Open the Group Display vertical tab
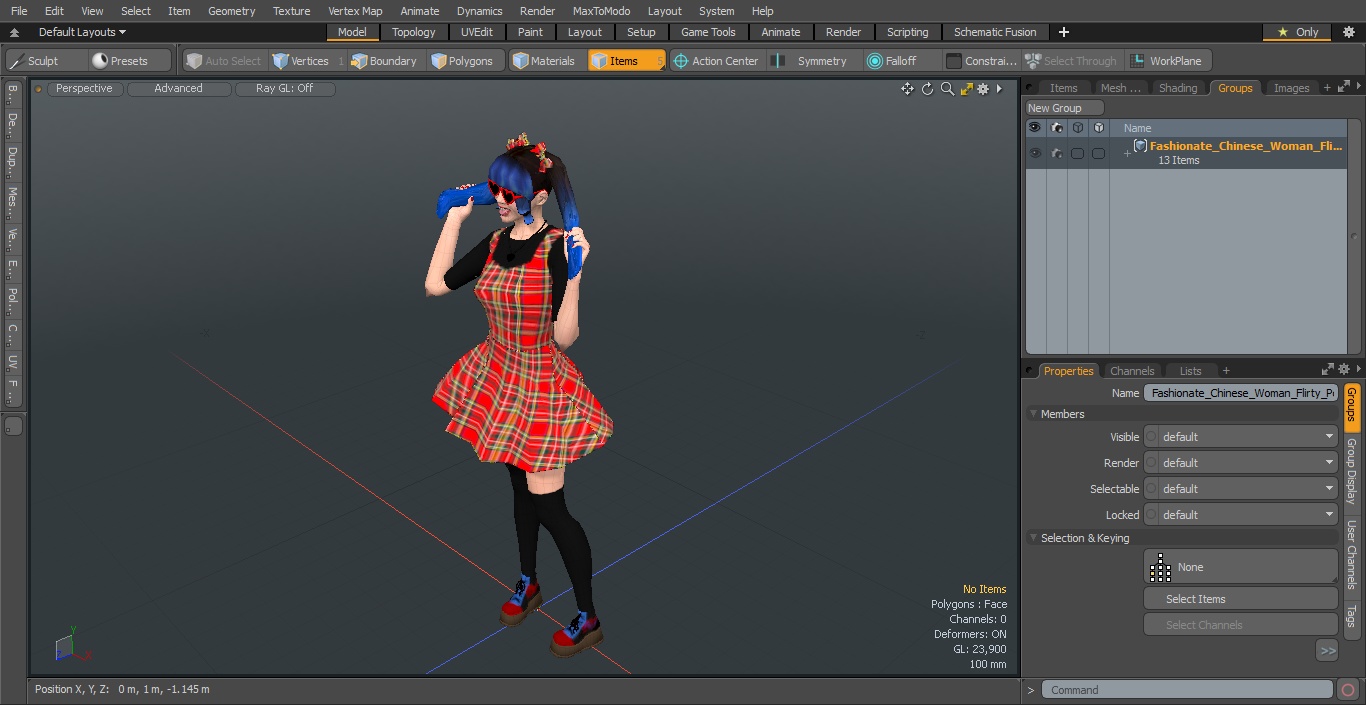 pyautogui.click(x=1352, y=471)
